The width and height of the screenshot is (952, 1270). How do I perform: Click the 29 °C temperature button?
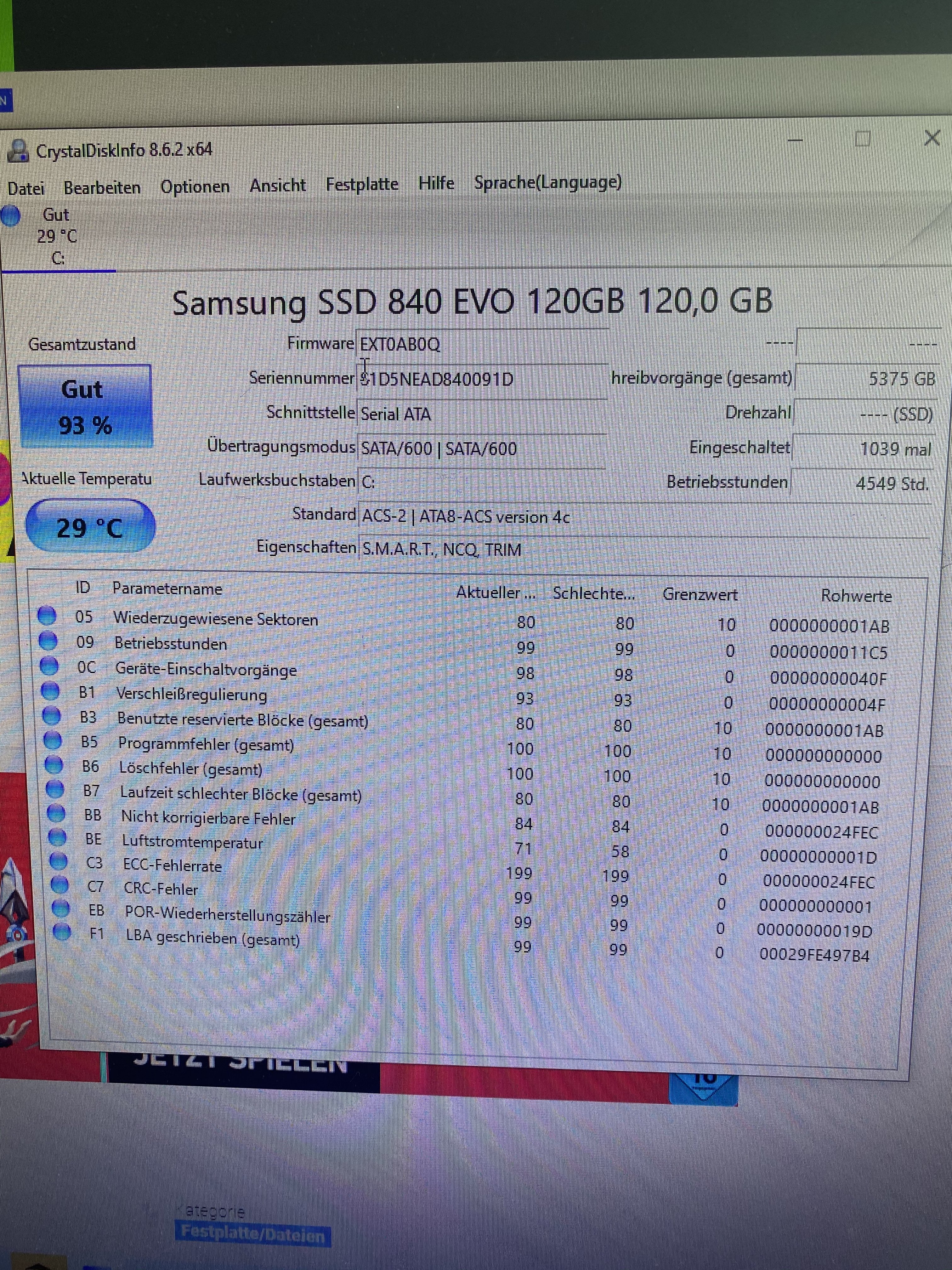pos(90,526)
